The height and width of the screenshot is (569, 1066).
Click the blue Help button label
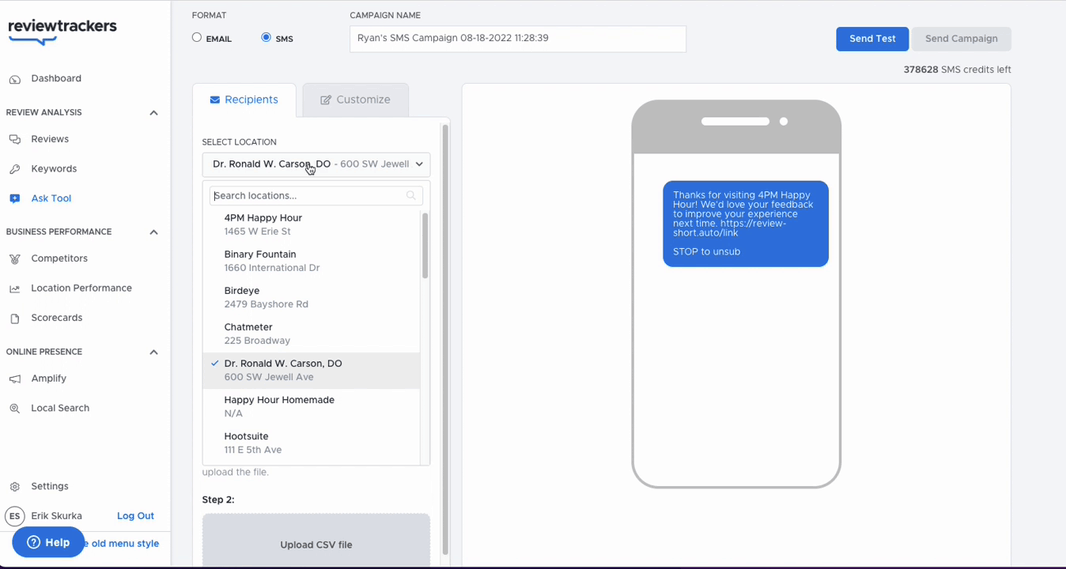click(58, 542)
